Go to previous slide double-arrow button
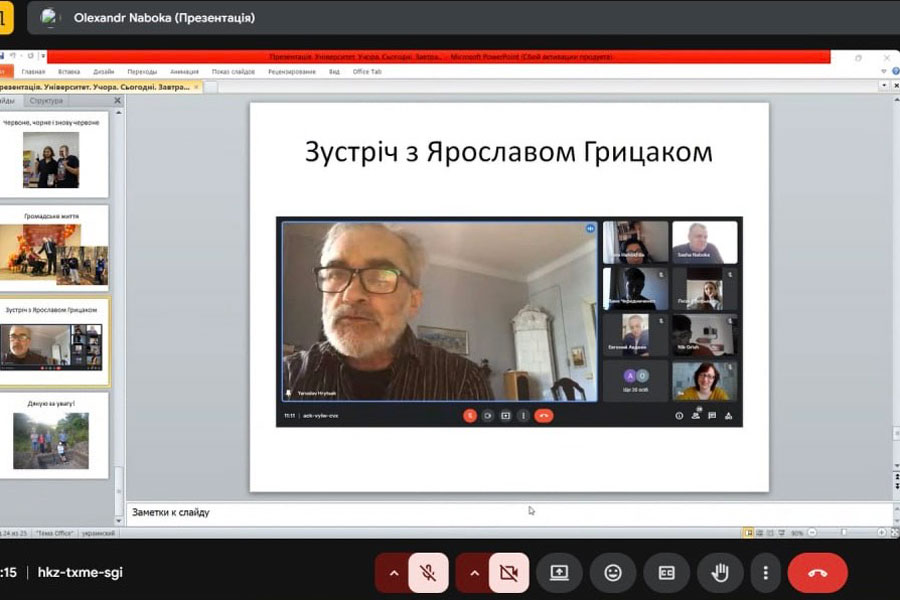The height and width of the screenshot is (600, 900). [x=897, y=477]
